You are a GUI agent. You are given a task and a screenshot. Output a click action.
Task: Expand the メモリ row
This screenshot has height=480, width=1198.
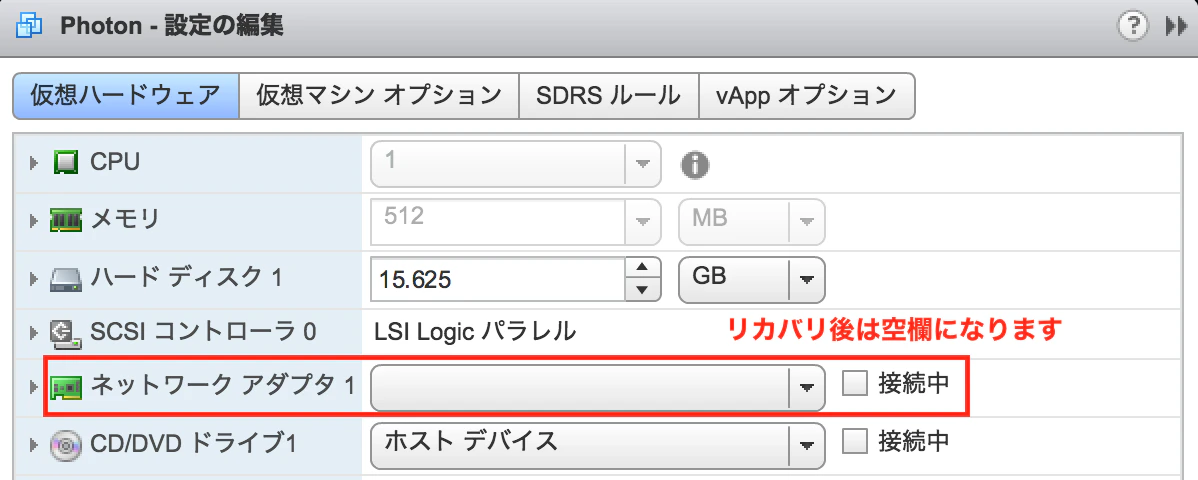[34, 221]
